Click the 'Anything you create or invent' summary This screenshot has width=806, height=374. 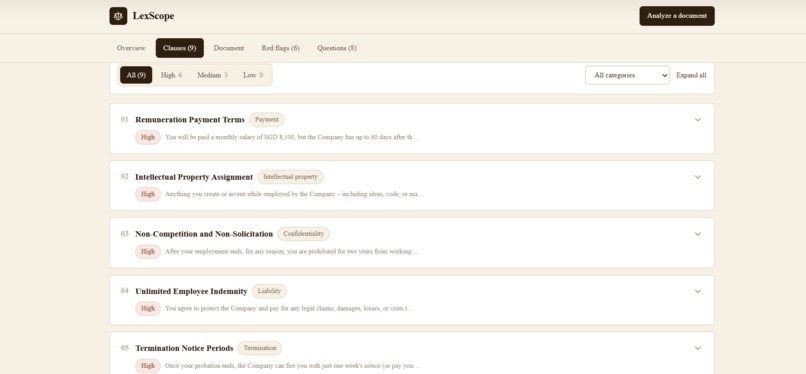point(294,194)
